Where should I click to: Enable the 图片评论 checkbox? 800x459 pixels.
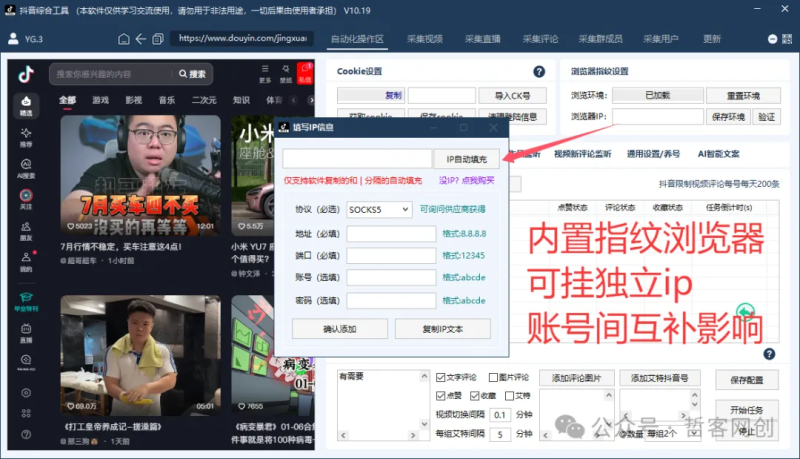(493, 377)
